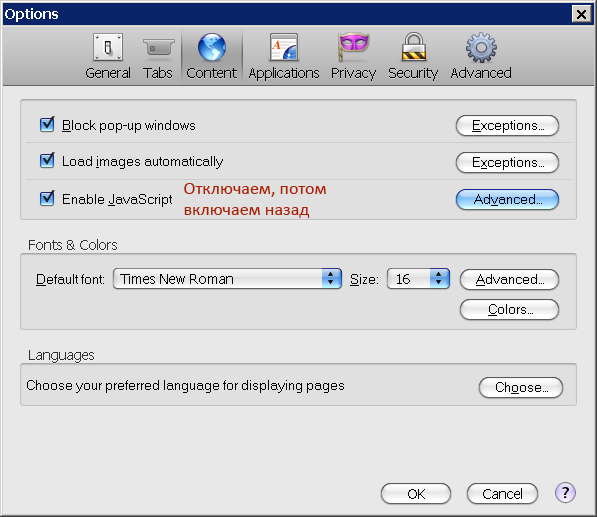This screenshot has height=517, width=597.
Task: Open the Colors dialog button
Action: [x=509, y=310]
